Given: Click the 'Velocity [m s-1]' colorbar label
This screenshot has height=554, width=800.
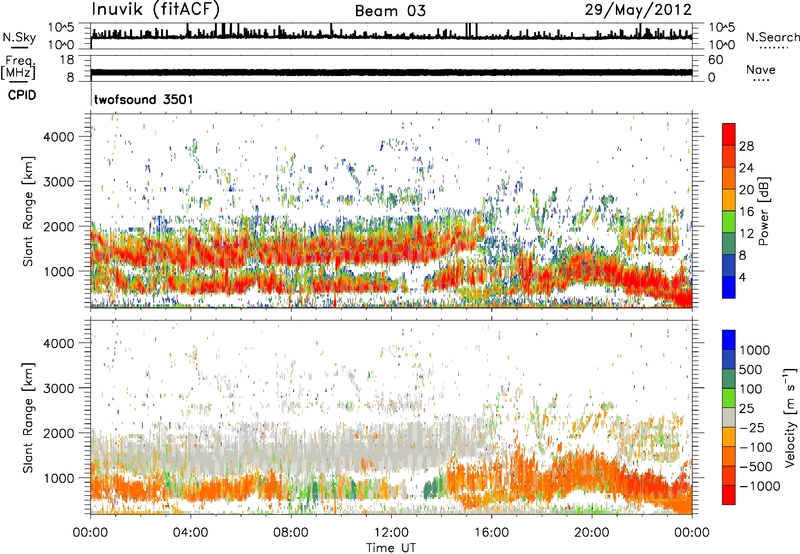Looking at the screenshot, I should tap(790, 417).
